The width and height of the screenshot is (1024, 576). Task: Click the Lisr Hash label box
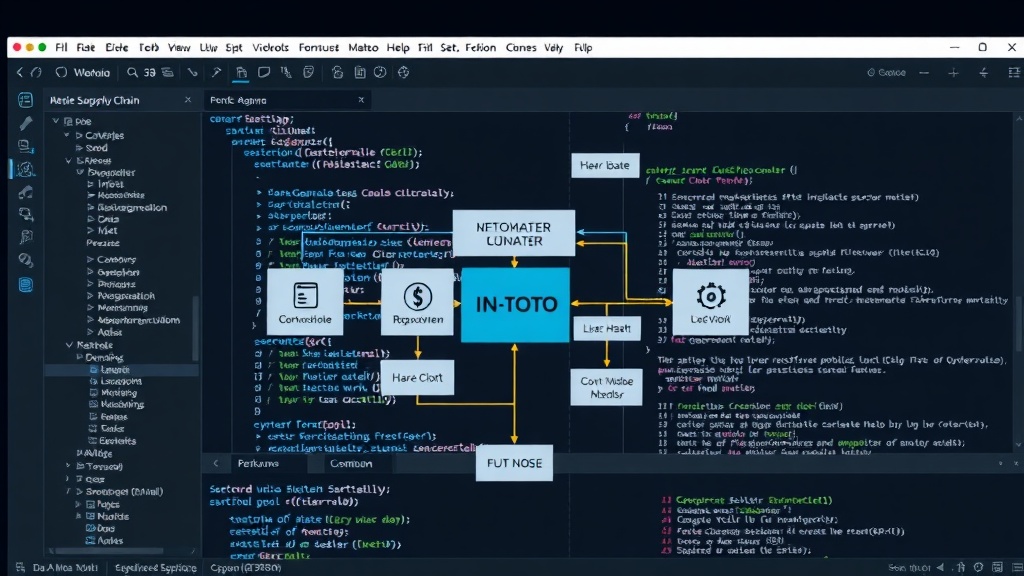point(607,328)
